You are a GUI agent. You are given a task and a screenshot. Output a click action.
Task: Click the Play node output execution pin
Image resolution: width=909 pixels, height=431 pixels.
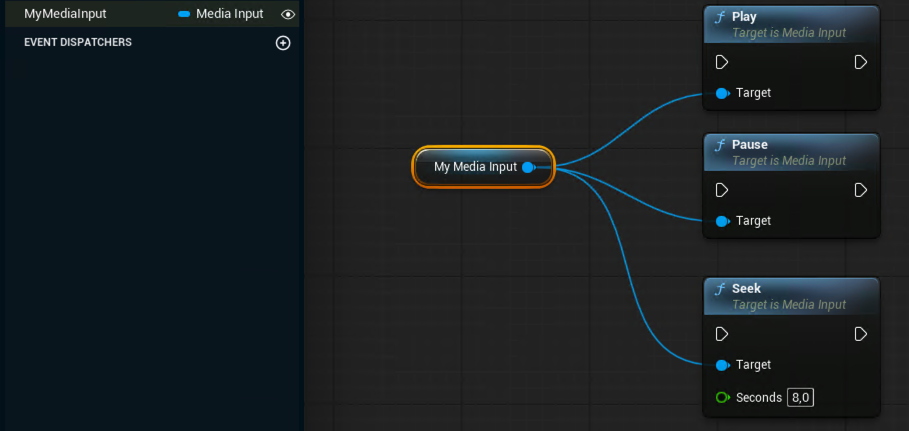click(x=861, y=62)
